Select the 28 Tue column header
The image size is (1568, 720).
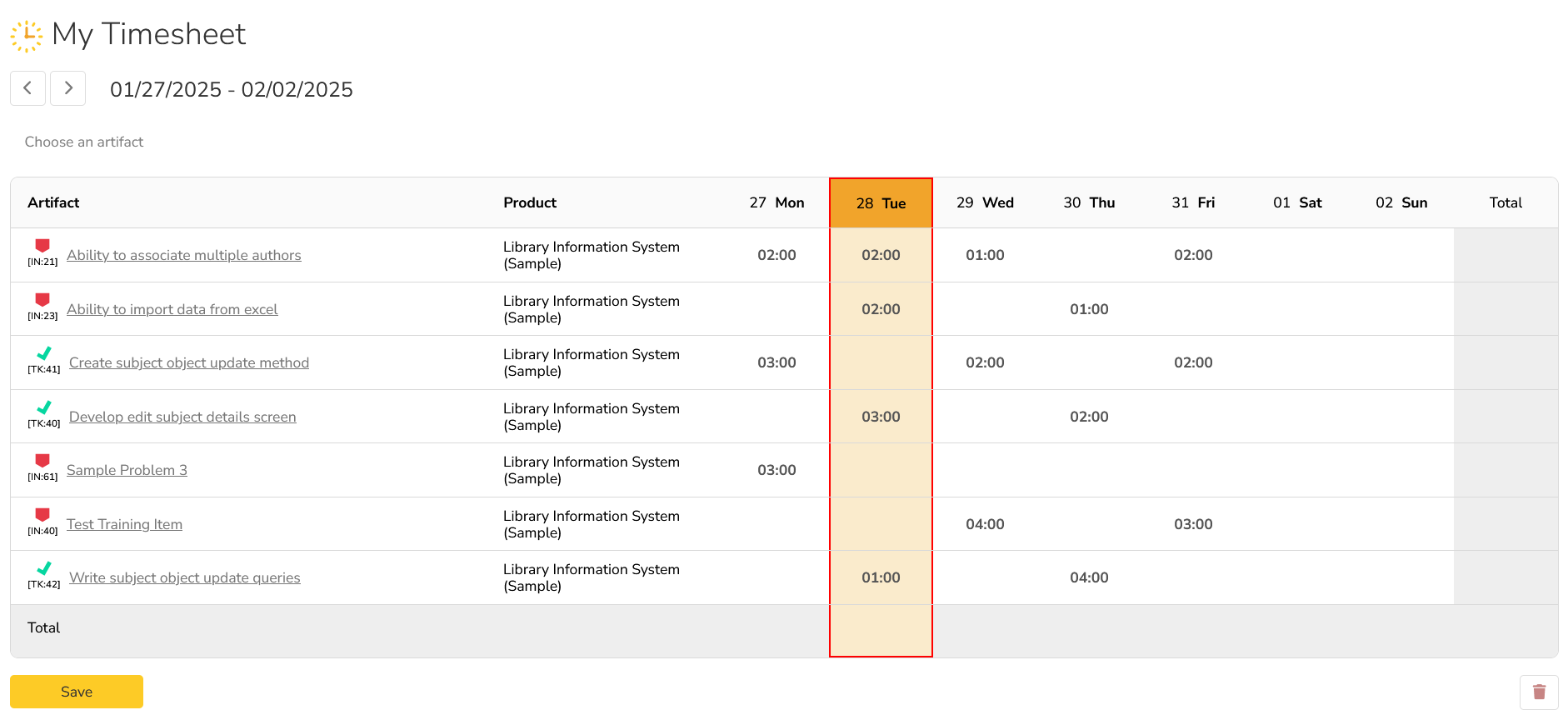(881, 203)
